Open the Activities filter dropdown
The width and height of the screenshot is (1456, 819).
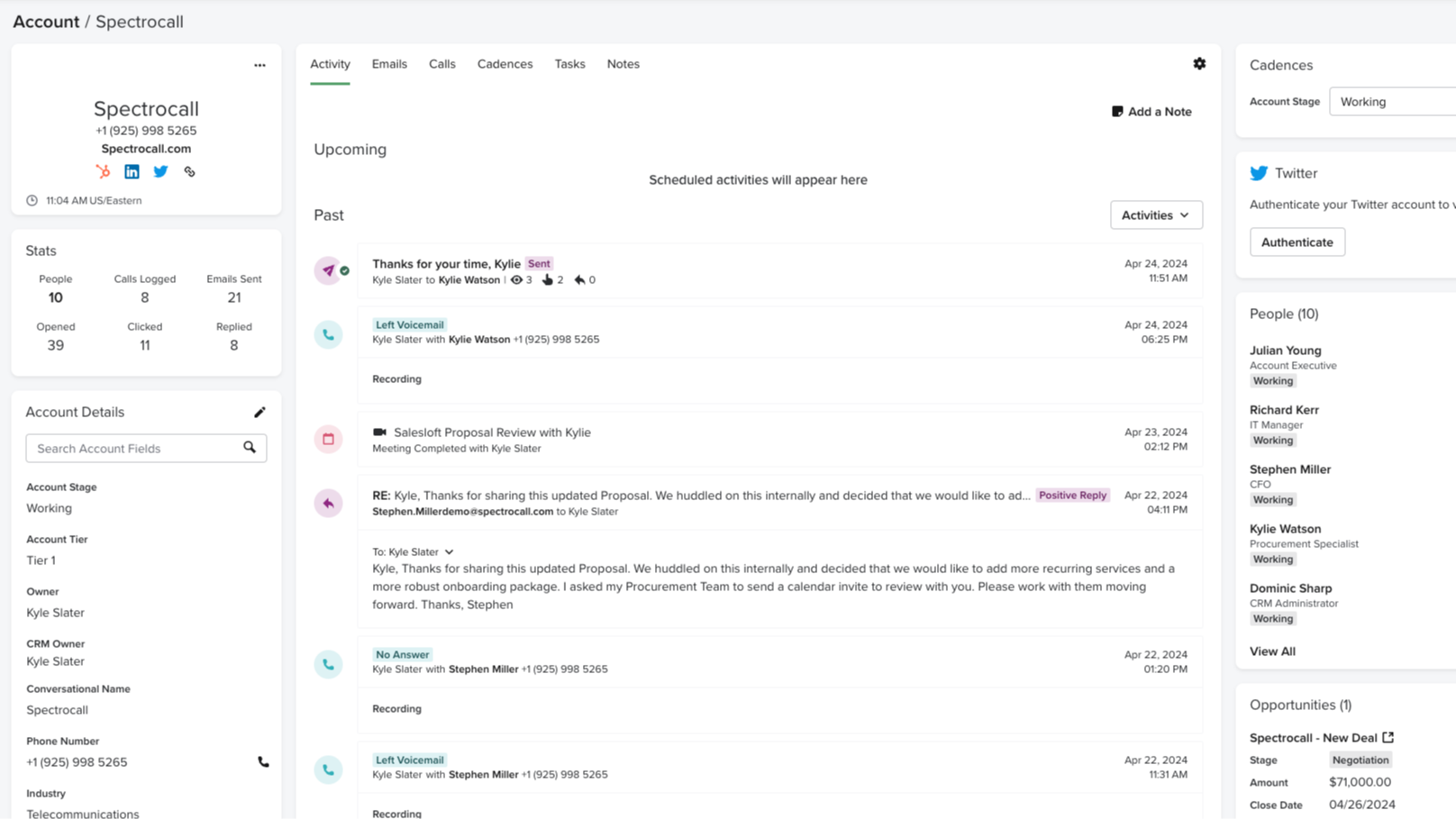coord(1156,214)
